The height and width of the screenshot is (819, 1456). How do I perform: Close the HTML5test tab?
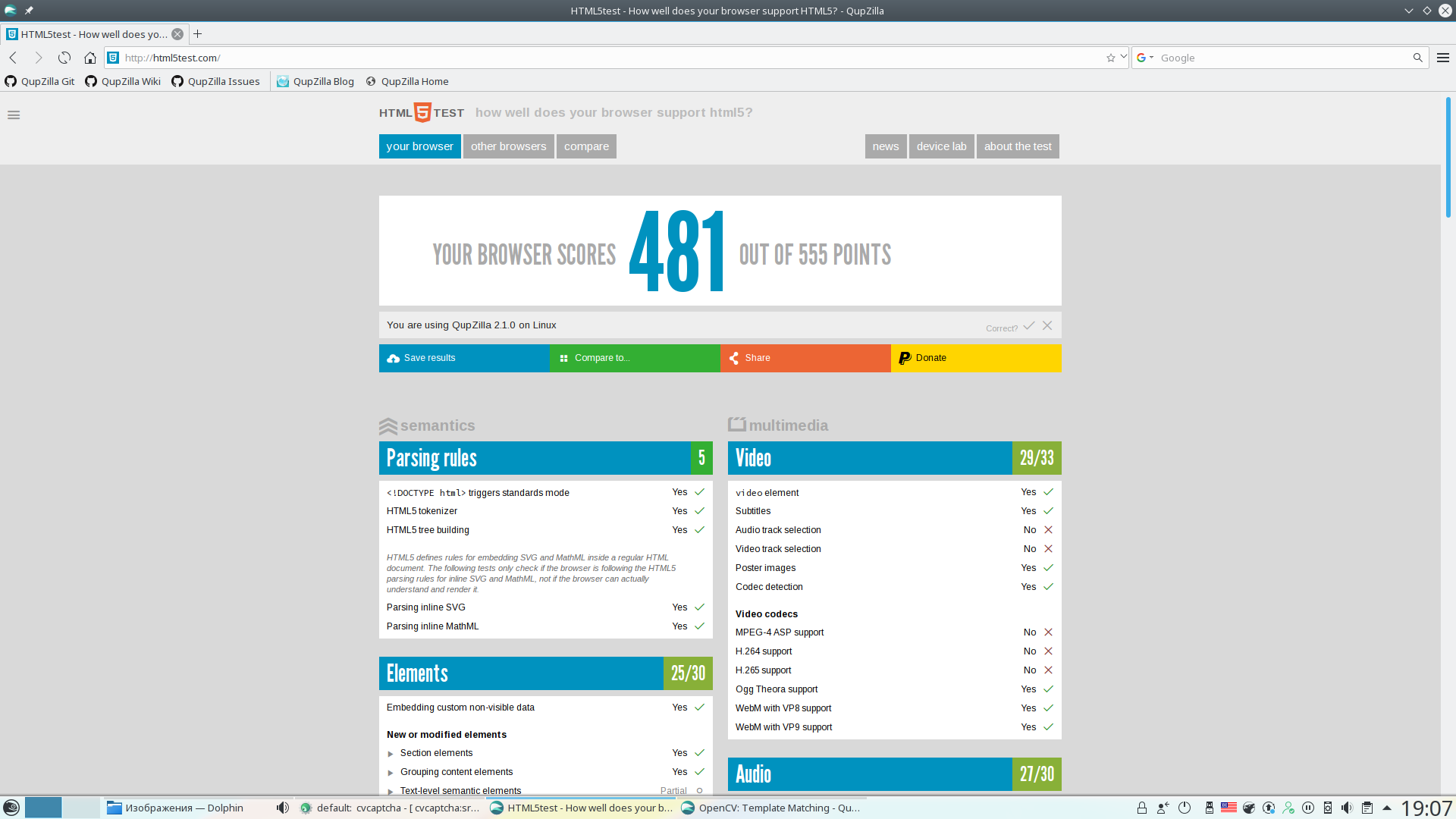177,34
